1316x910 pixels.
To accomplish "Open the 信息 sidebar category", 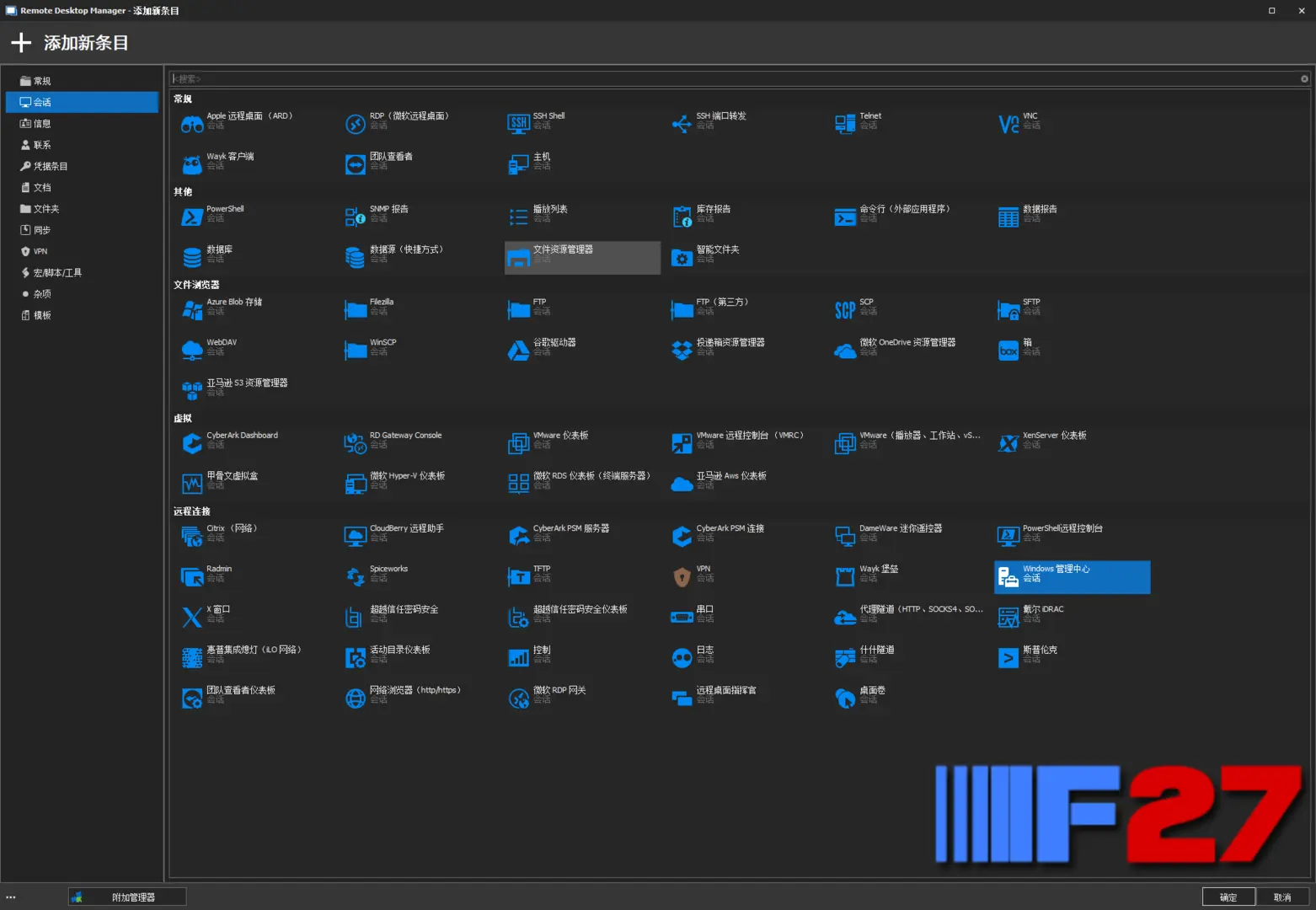I will [82, 124].
